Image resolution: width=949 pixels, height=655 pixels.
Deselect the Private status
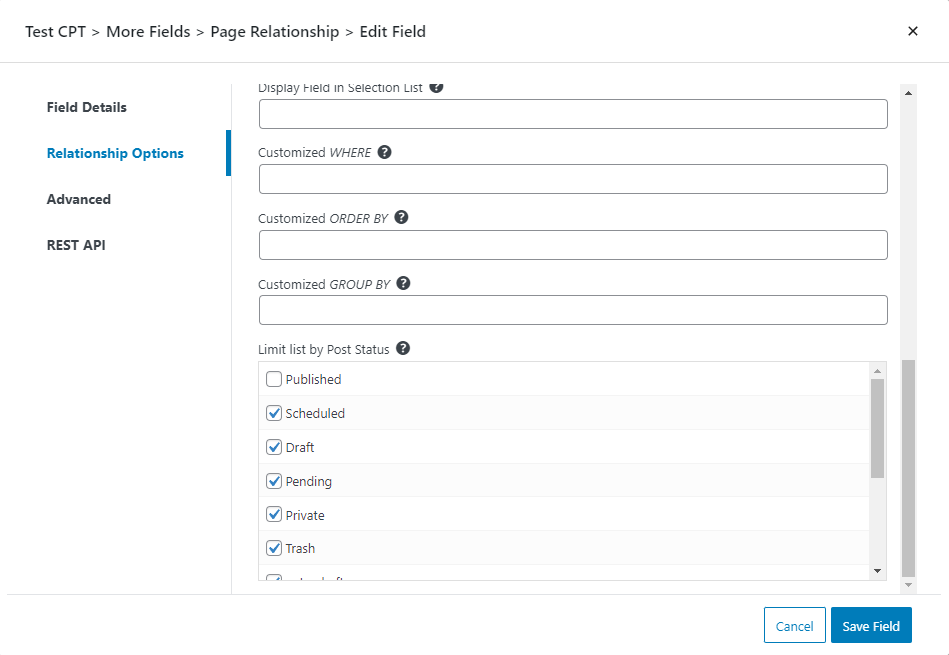pyautogui.click(x=274, y=514)
